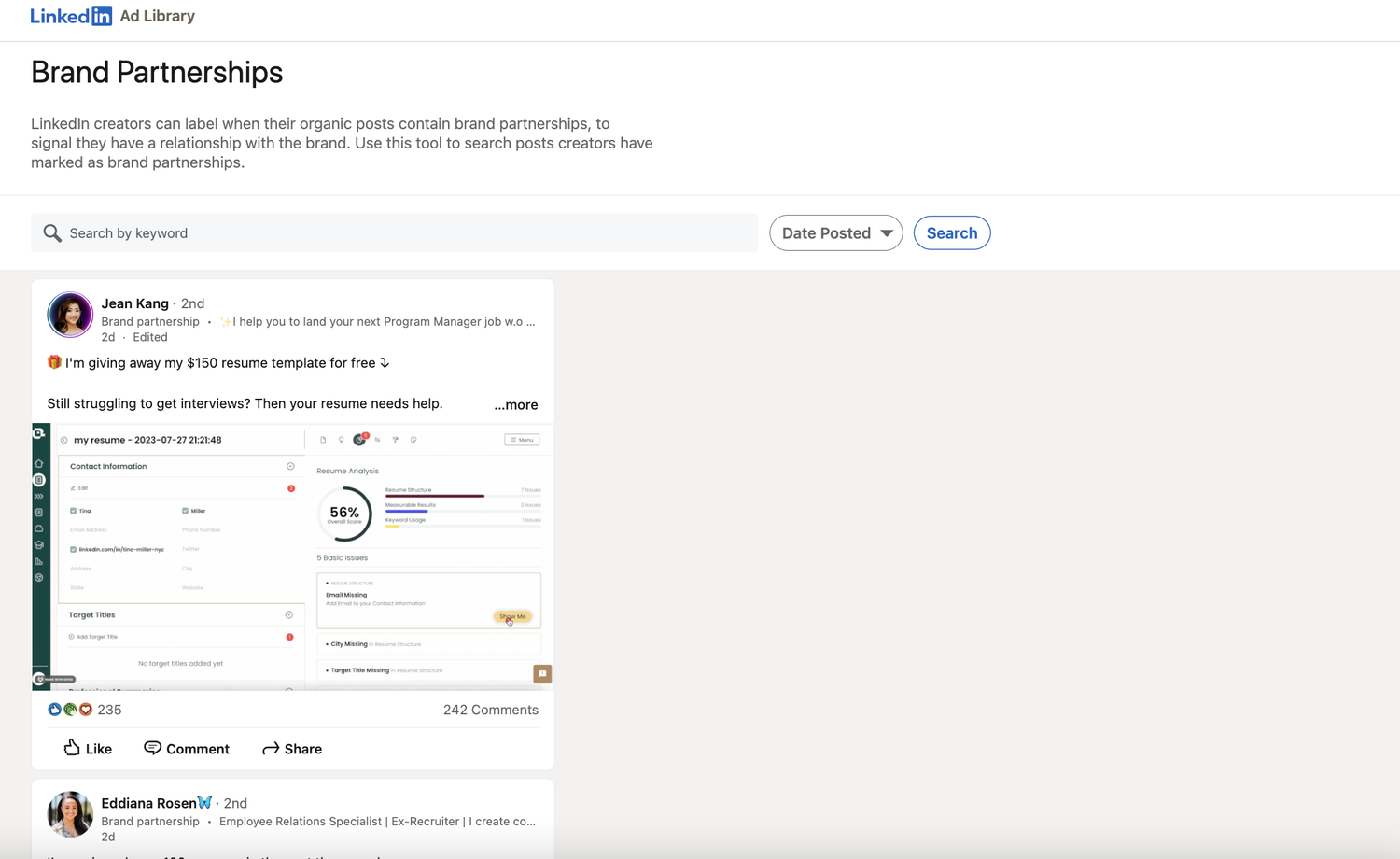Click the magnifying glass search icon
This screenshot has width=1400, height=859.
click(52, 233)
